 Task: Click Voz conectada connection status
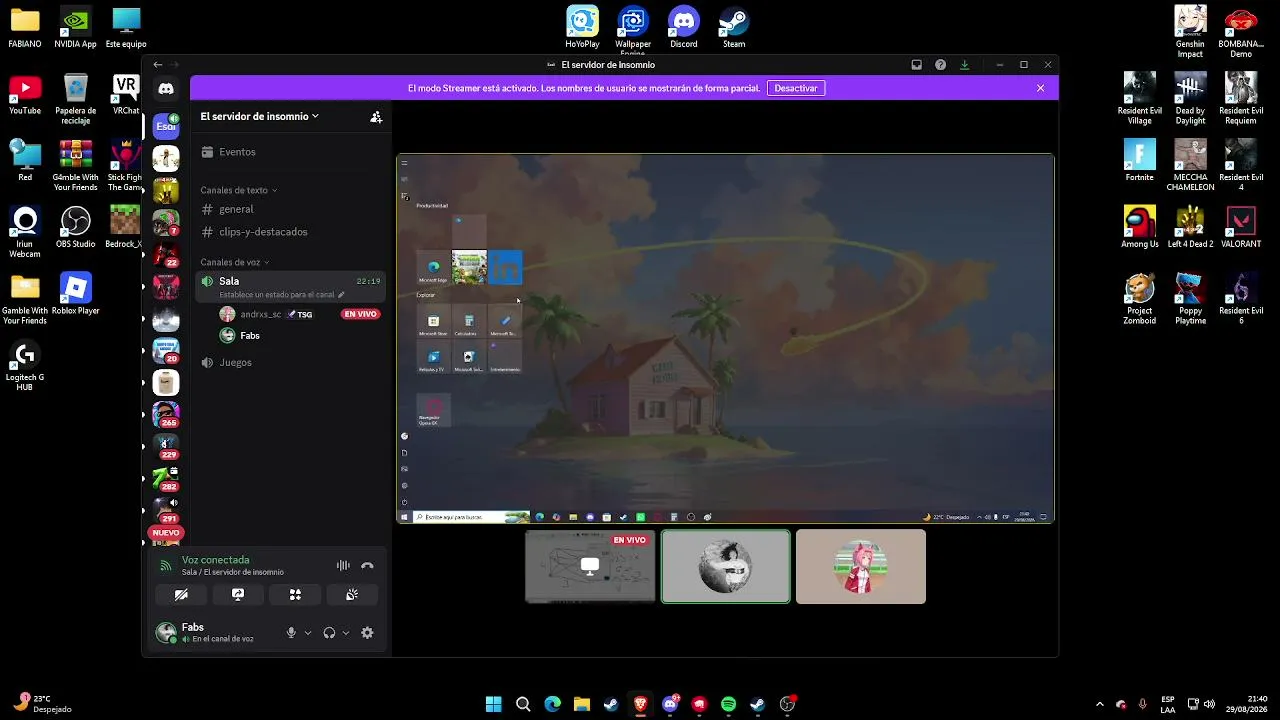(216, 560)
